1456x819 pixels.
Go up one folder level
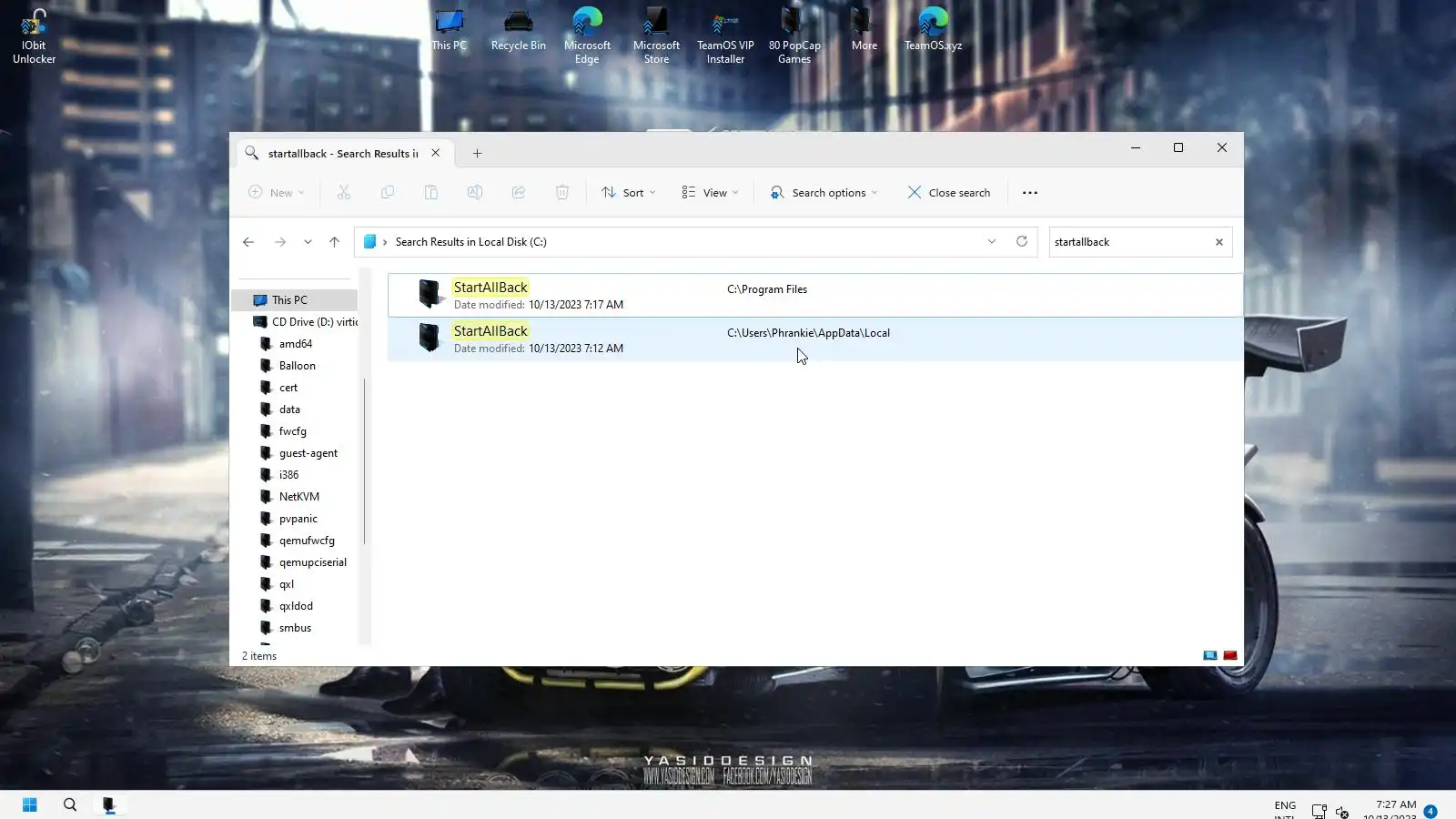coord(334,242)
